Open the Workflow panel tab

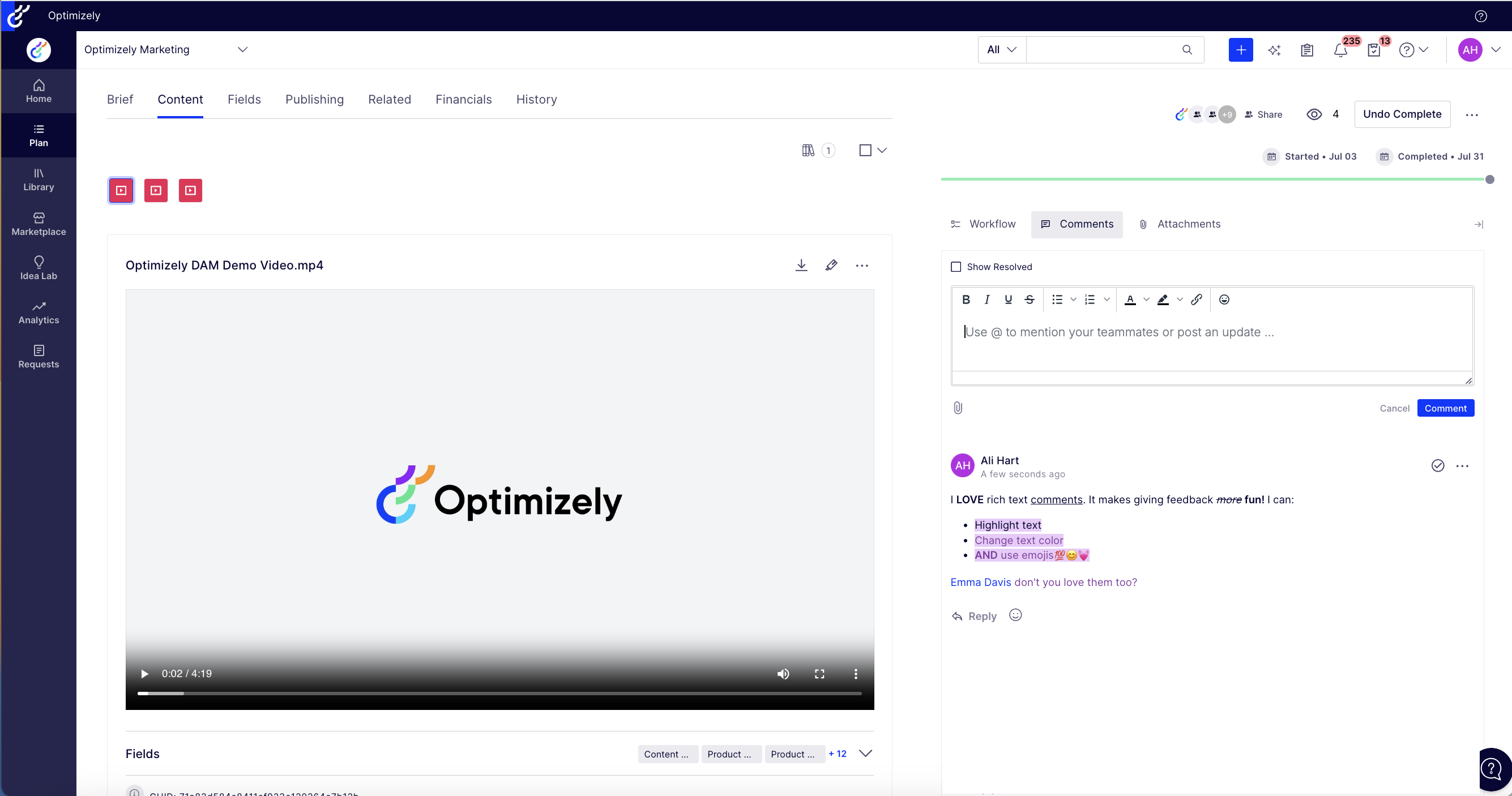click(x=983, y=225)
